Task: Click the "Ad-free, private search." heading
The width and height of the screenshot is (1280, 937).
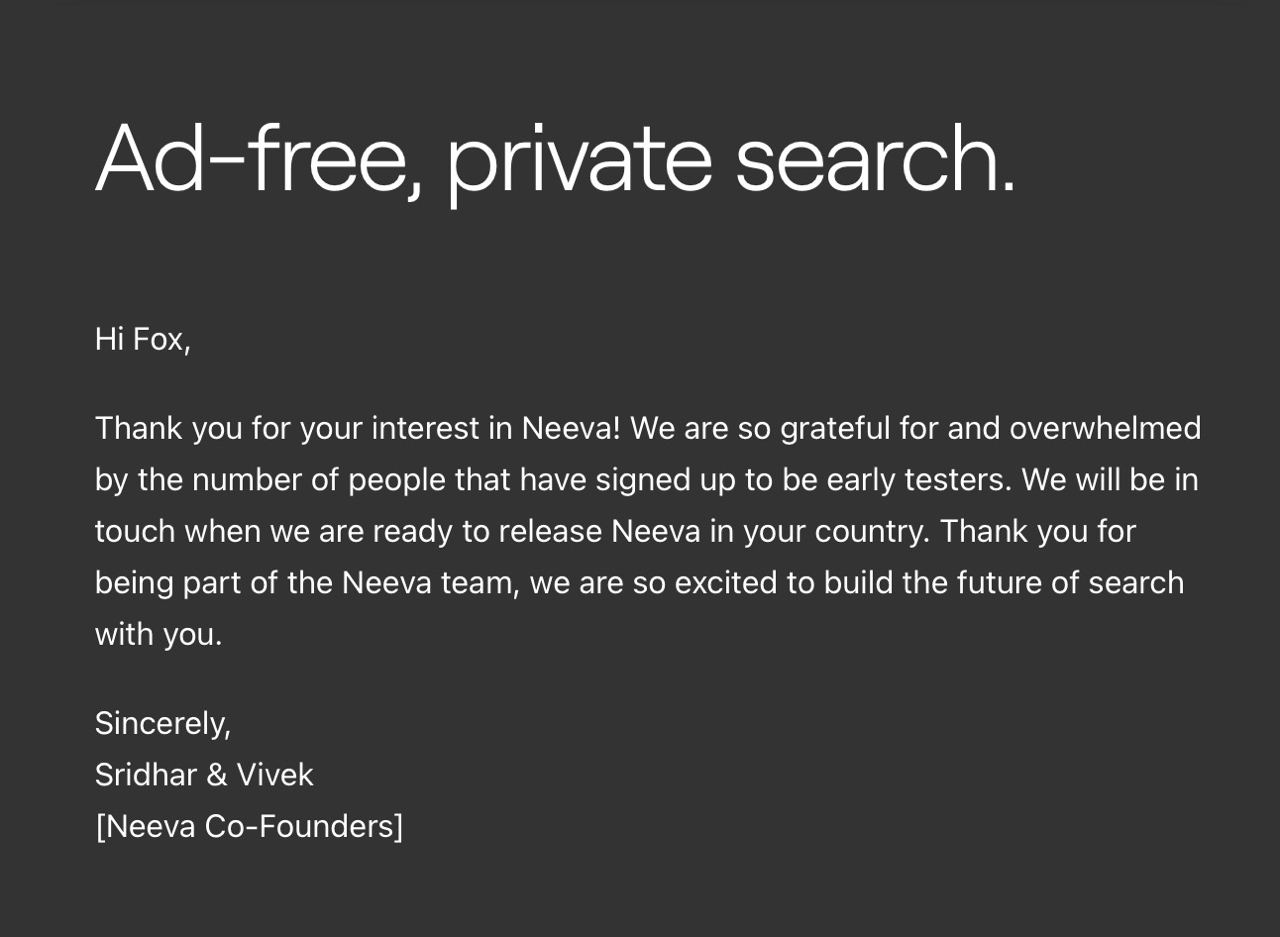Action: 555,160
